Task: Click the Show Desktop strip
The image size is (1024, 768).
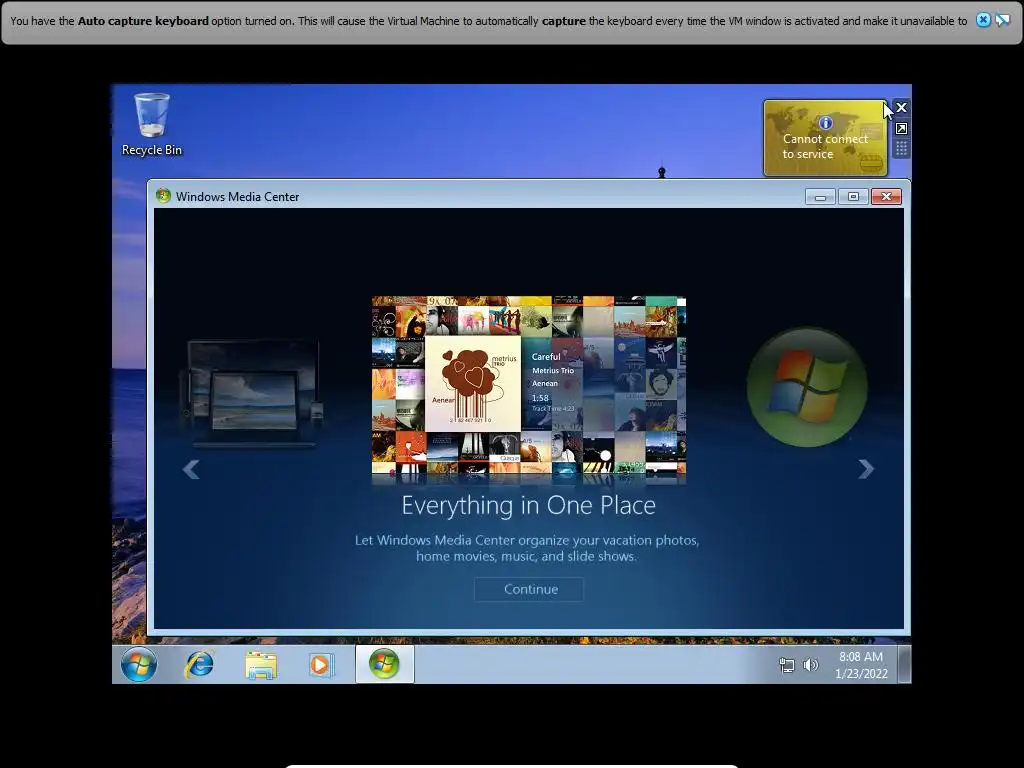Action: [904, 665]
